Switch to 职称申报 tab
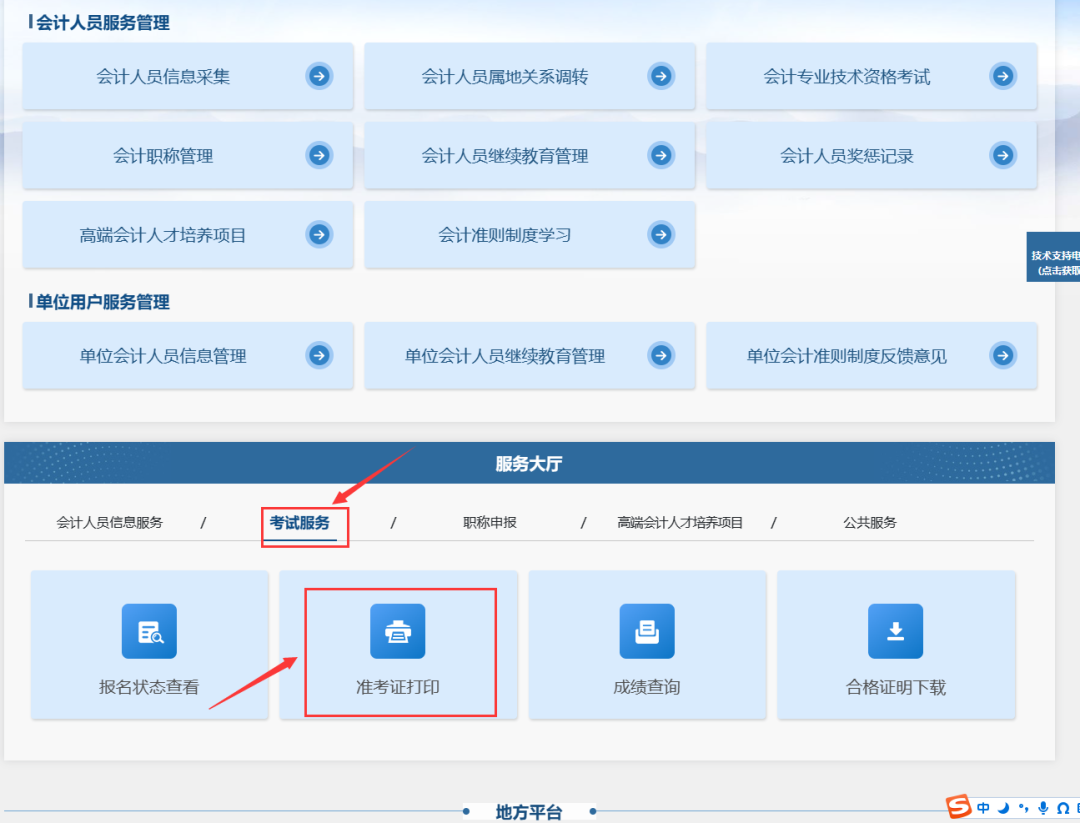This screenshot has width=1080, height=823. 490,523
